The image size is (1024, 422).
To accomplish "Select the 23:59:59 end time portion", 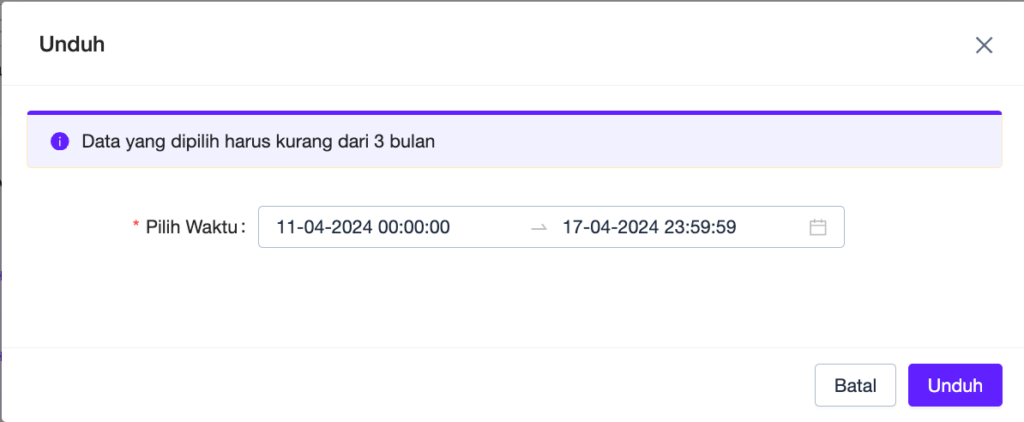I will 701,227.
